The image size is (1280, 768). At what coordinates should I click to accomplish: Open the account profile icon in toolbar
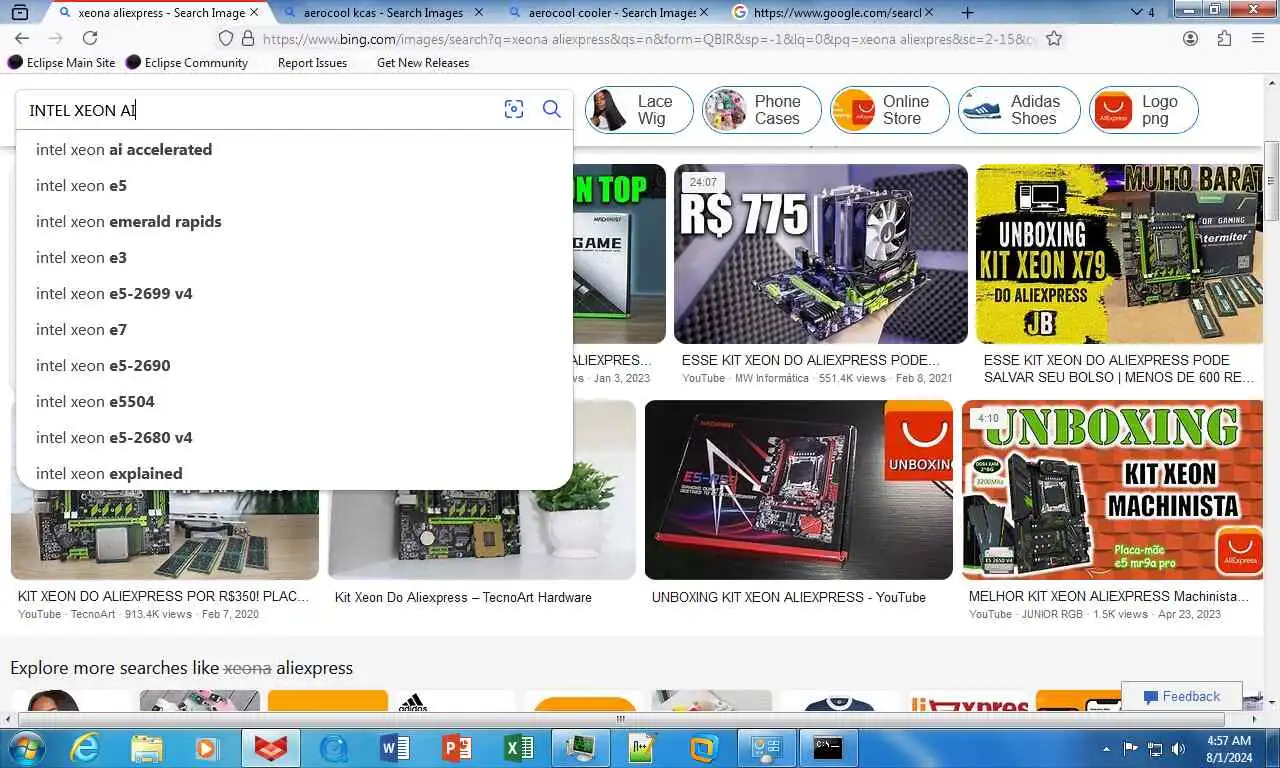1190,38
